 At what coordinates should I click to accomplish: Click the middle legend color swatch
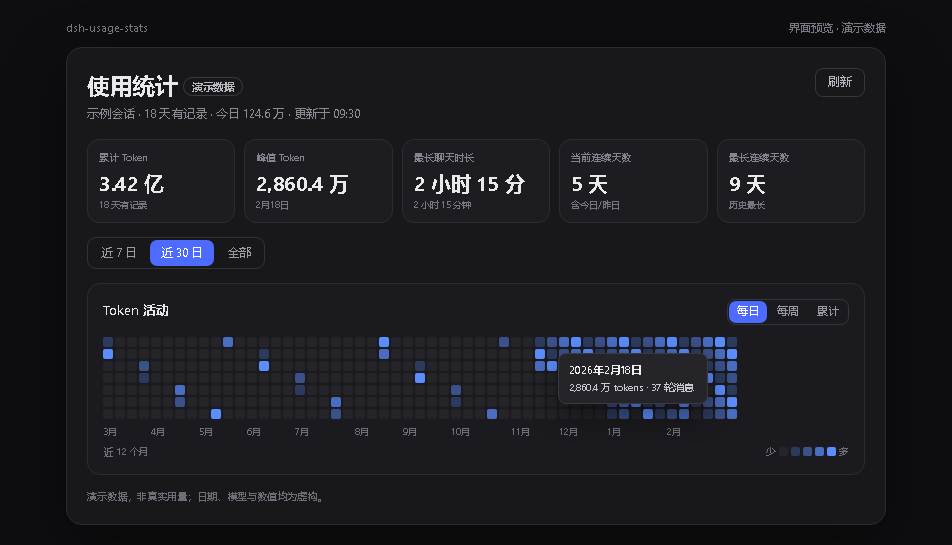[808, 452]
